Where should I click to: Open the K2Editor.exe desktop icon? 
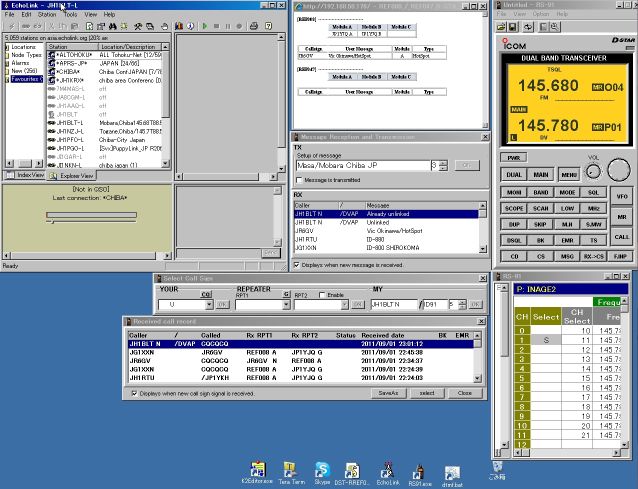click(259, 470)
